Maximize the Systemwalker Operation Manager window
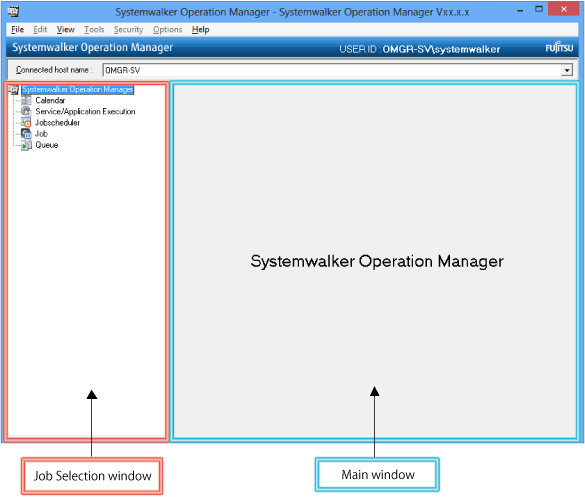 pyautogui.click(x=538, y=9)
